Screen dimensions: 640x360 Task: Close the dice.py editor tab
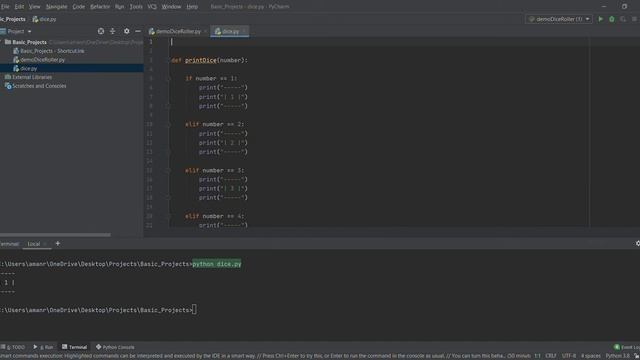[244, 31]
